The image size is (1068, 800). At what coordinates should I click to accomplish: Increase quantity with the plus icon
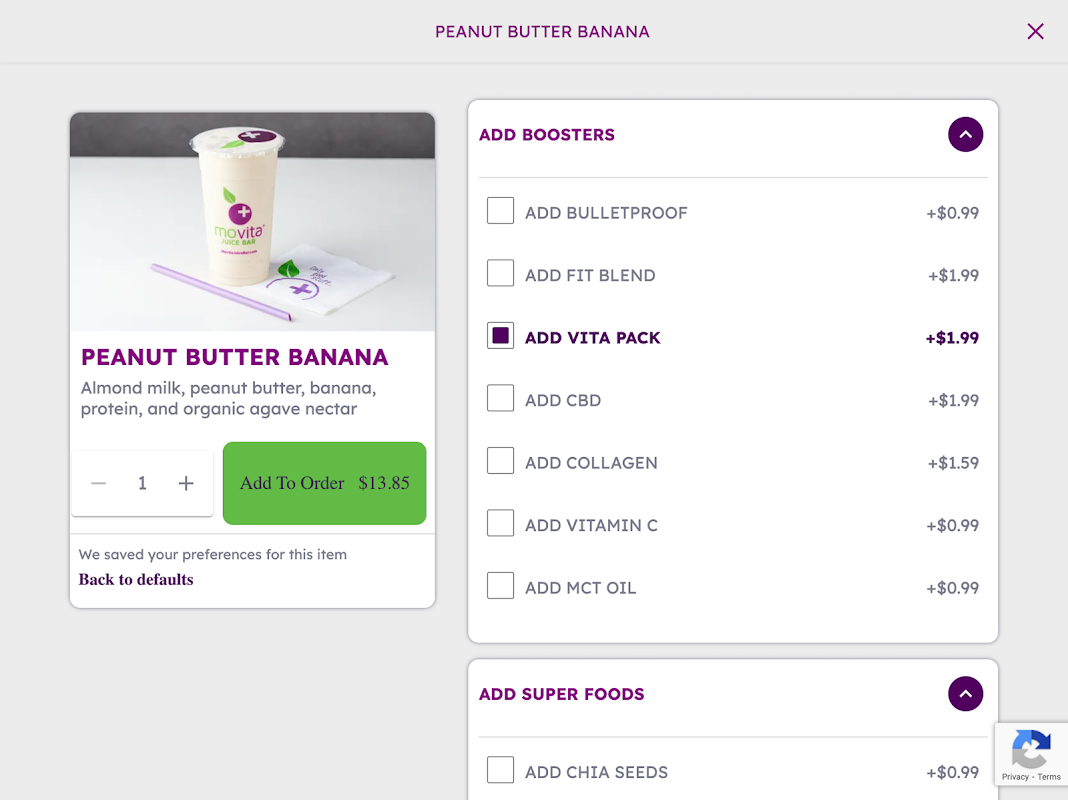coord(186,484)
